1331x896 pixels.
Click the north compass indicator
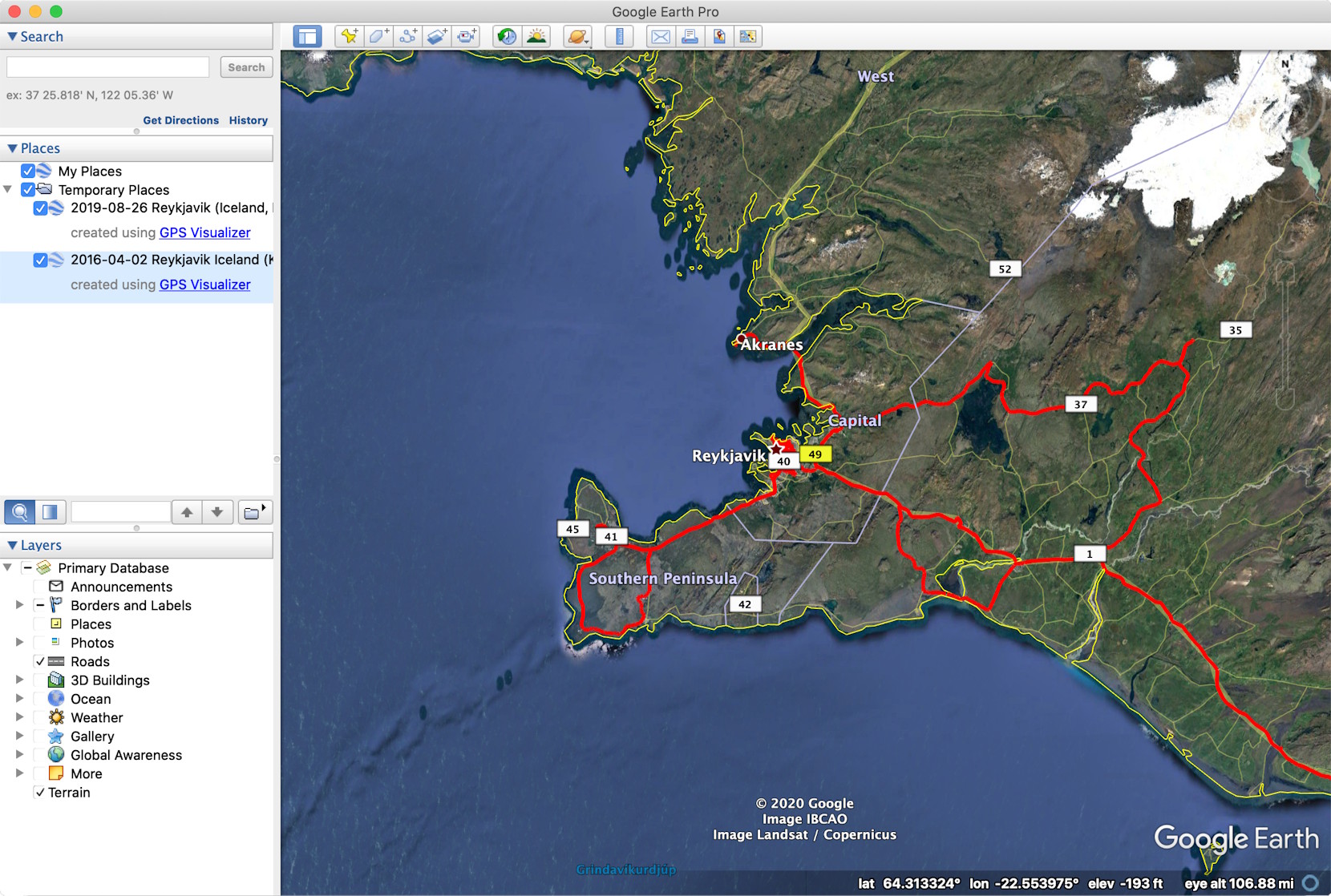(x=1285, y=64)
